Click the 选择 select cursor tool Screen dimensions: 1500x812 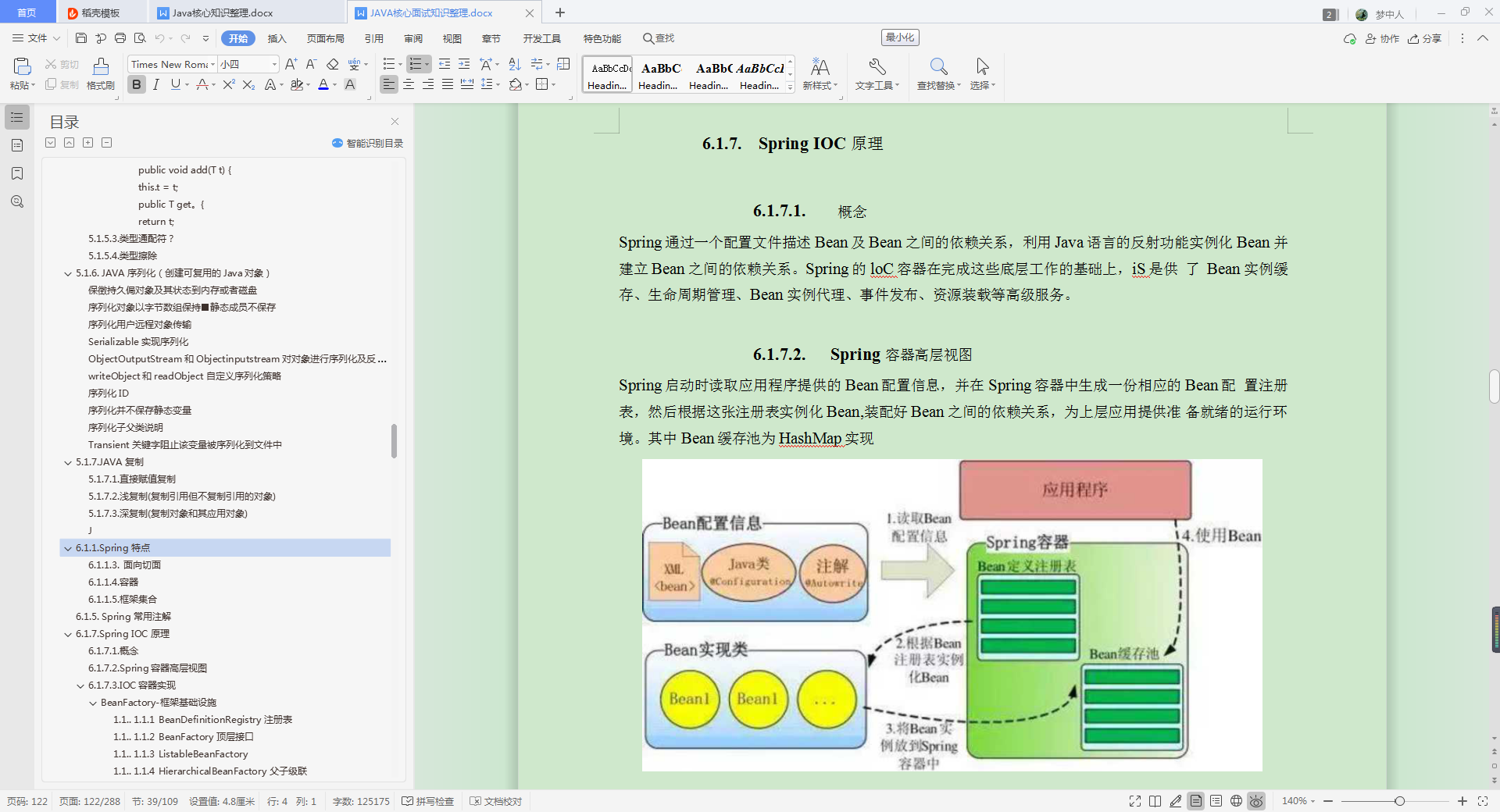pos(982,73)
